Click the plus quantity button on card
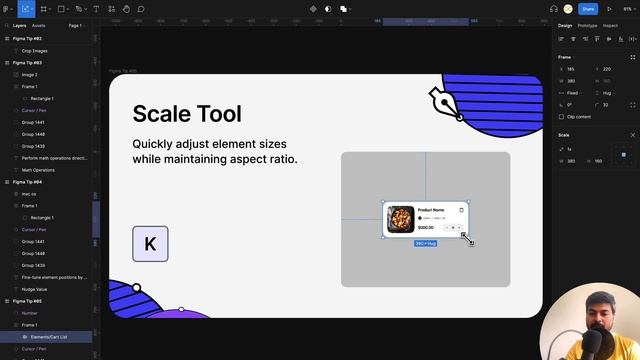This screenshot has height=360, width=640. tap(459, 228)
